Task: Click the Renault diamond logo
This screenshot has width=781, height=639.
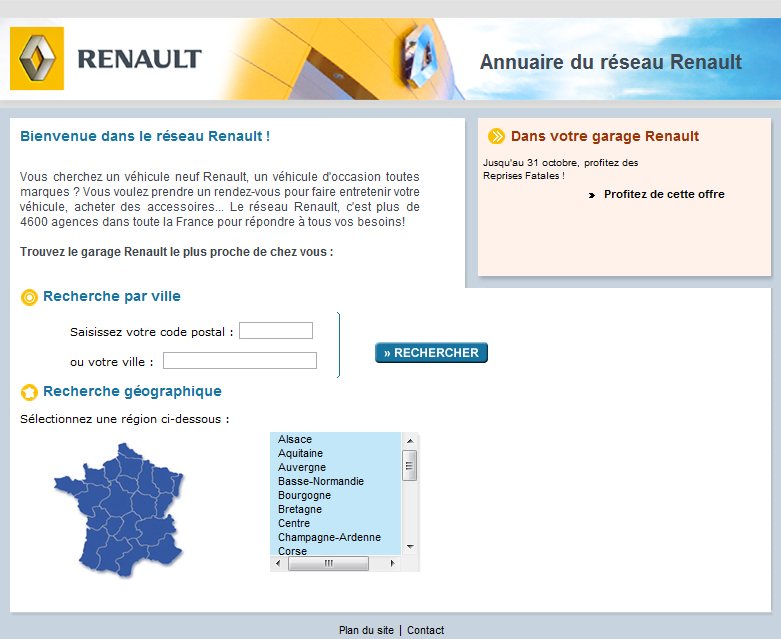Action: (37, 58)
